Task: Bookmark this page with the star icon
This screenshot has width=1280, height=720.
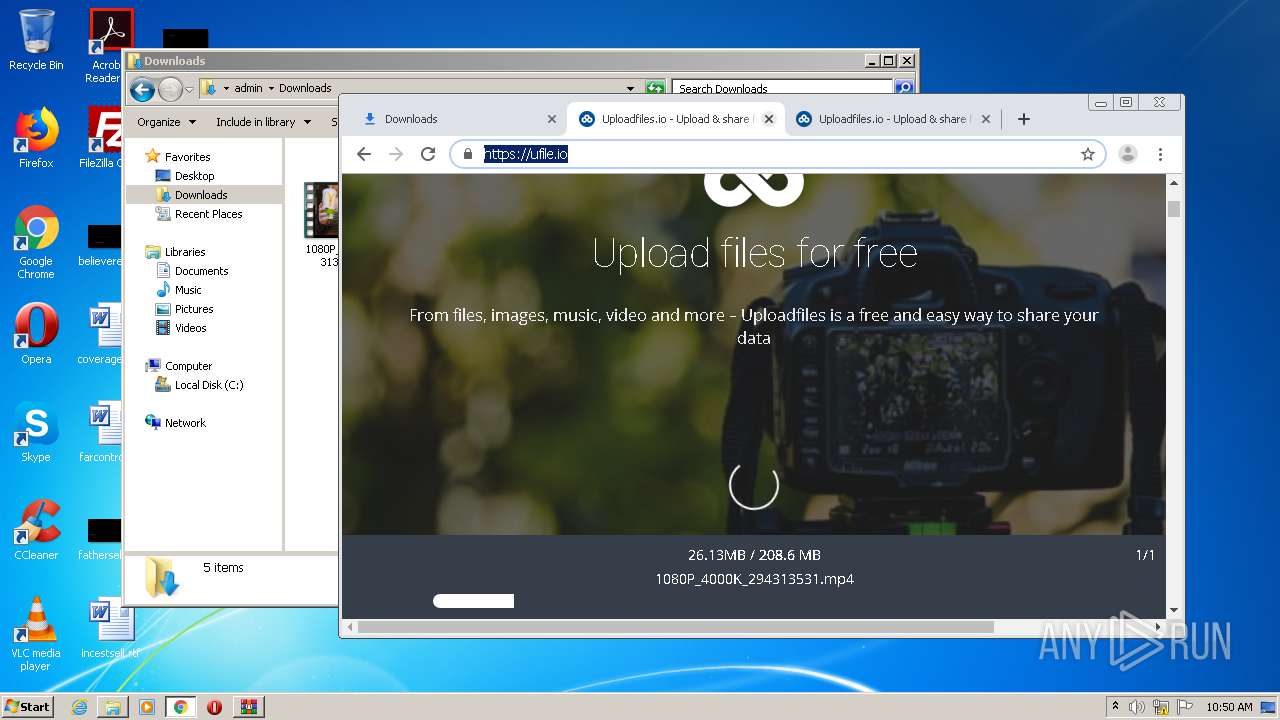Action: tap(1088, 154)
